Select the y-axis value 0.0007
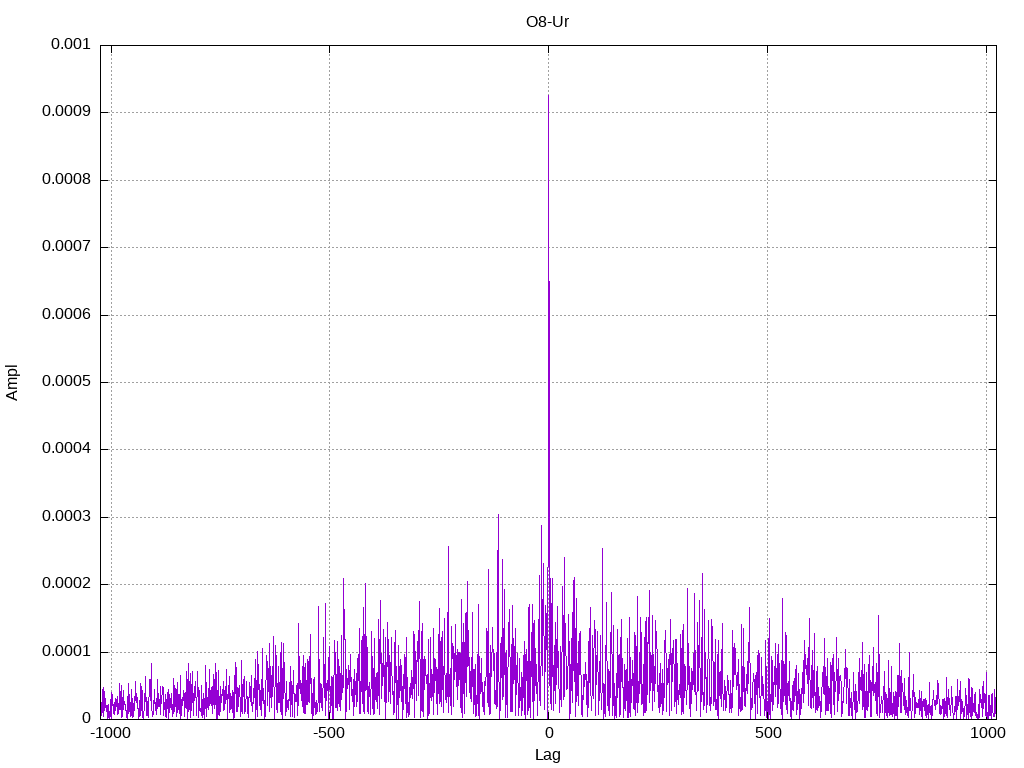1024x768 pixels. pyautogui.click(x=66, y=247)
